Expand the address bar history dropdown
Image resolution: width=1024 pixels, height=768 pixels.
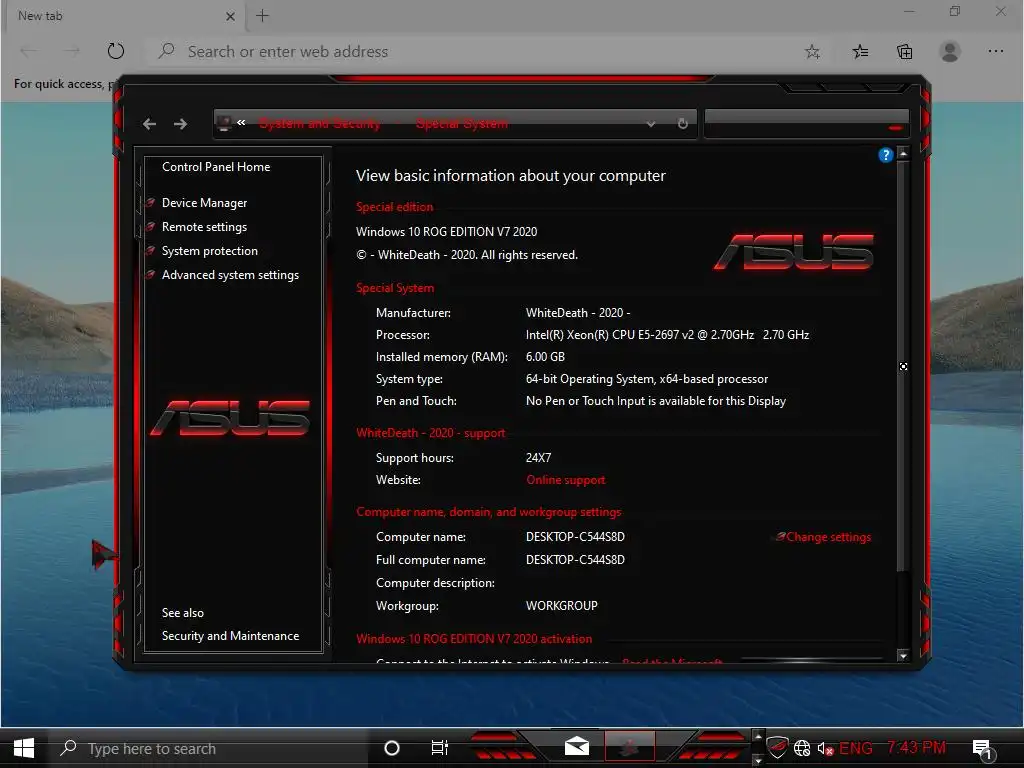point(650,124)
